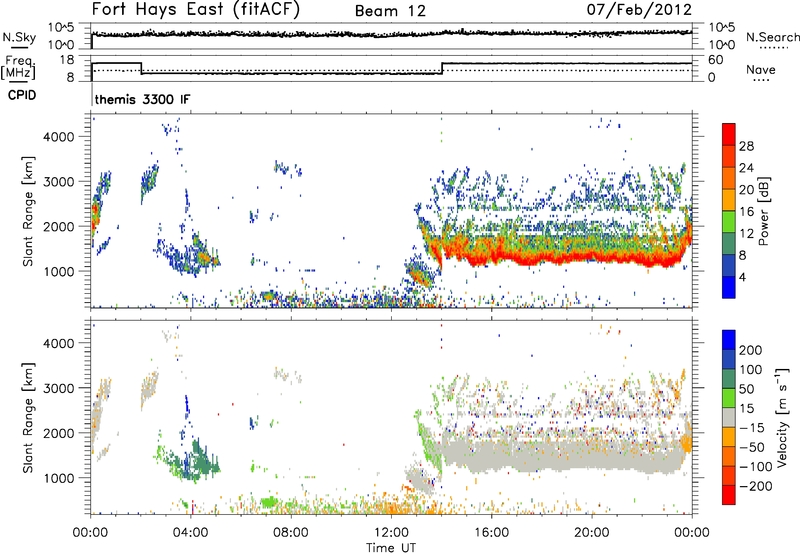Click the 3000 tick on velocity panel
Image resolution: width=800 pixels, height=554 pixels.
(59, 388)
